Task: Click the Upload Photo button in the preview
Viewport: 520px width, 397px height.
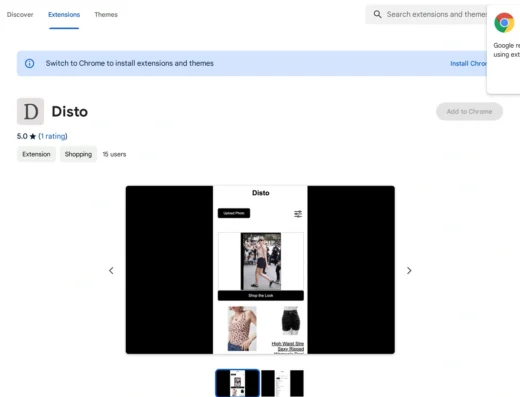Action: click(x=234, y=213)
